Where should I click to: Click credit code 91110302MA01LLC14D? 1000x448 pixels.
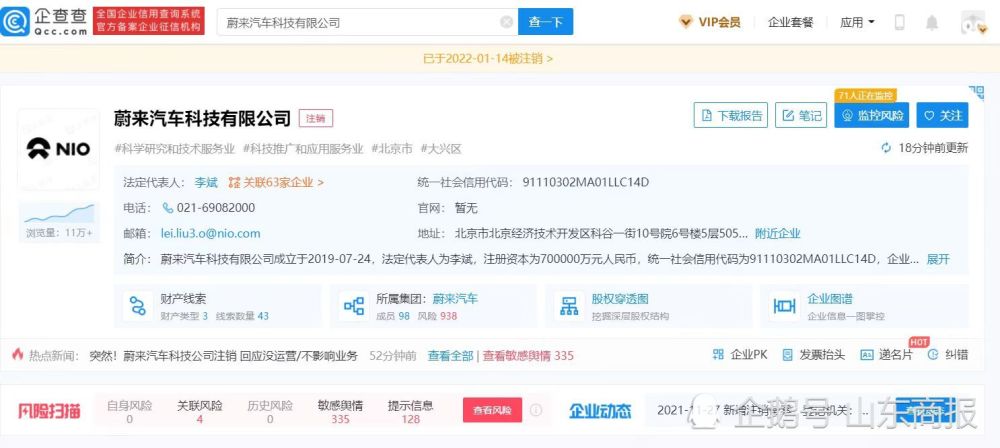click(585, 183)
